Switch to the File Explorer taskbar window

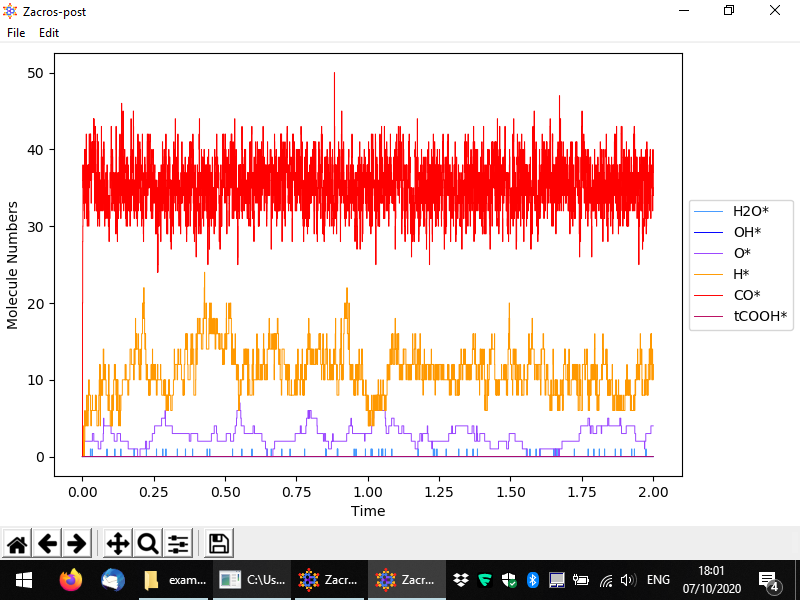(175, 580)
